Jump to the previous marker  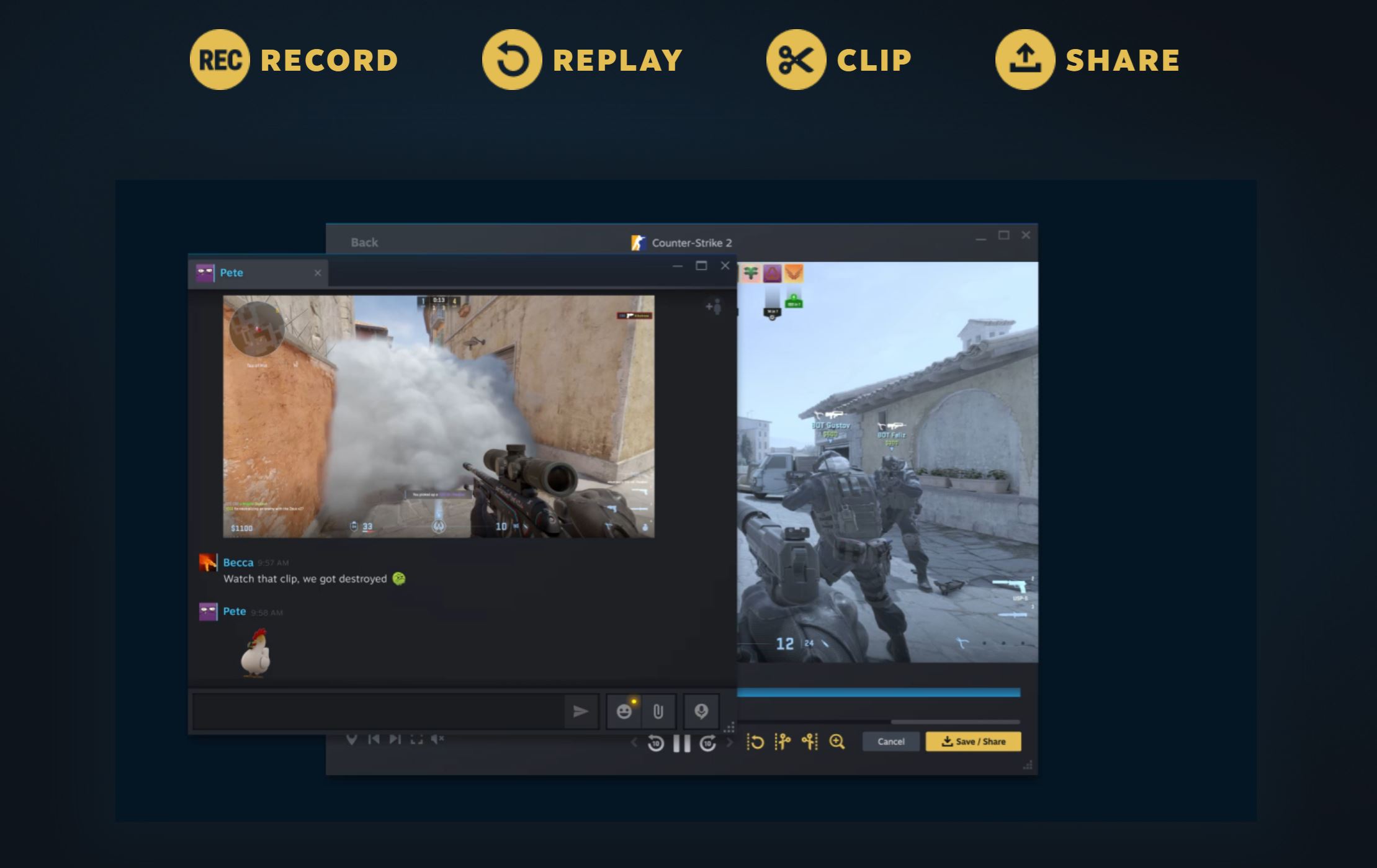374,739
